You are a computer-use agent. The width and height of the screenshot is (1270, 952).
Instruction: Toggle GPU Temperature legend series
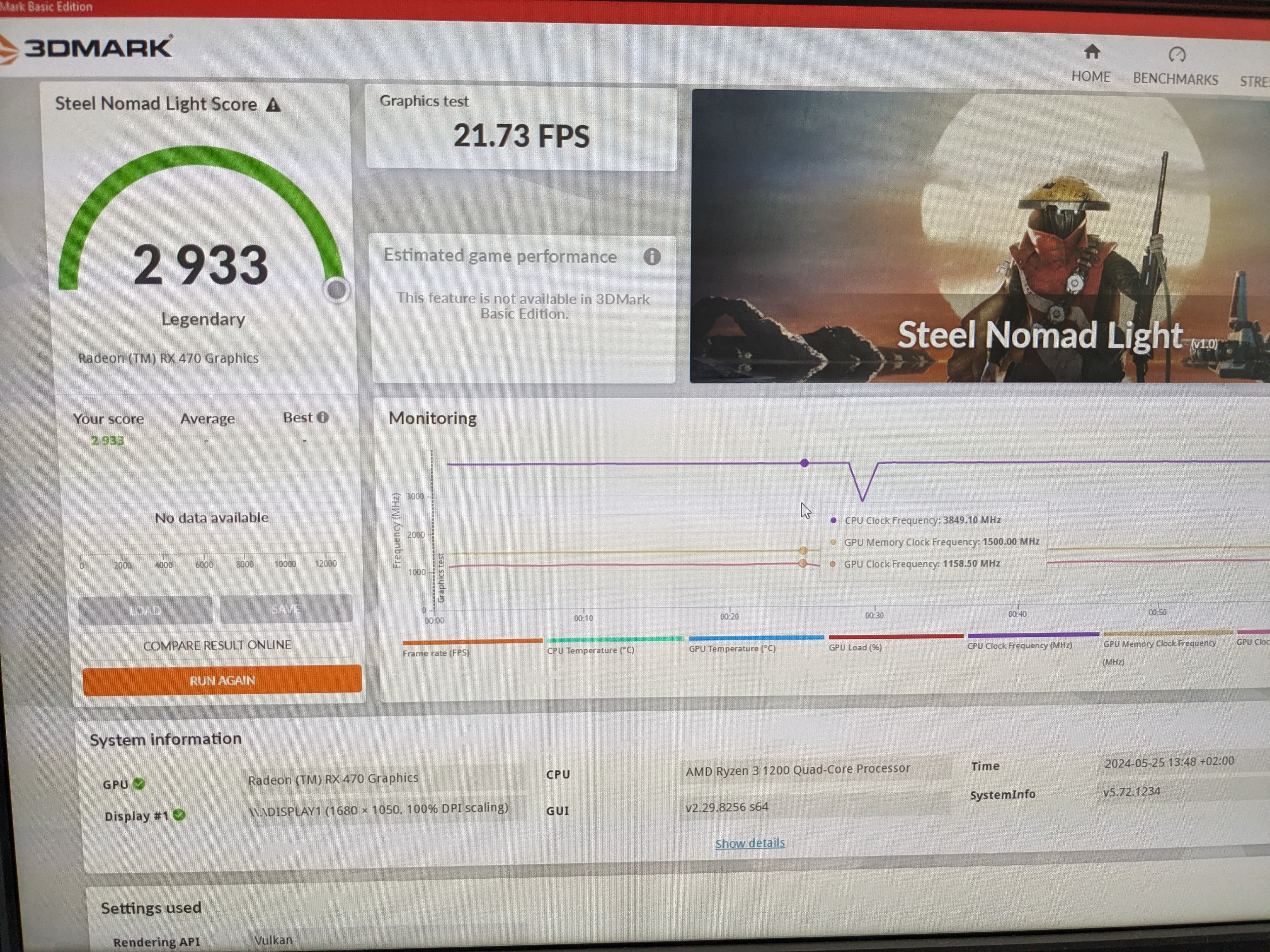pyautogui.click(x=732, y=649)
